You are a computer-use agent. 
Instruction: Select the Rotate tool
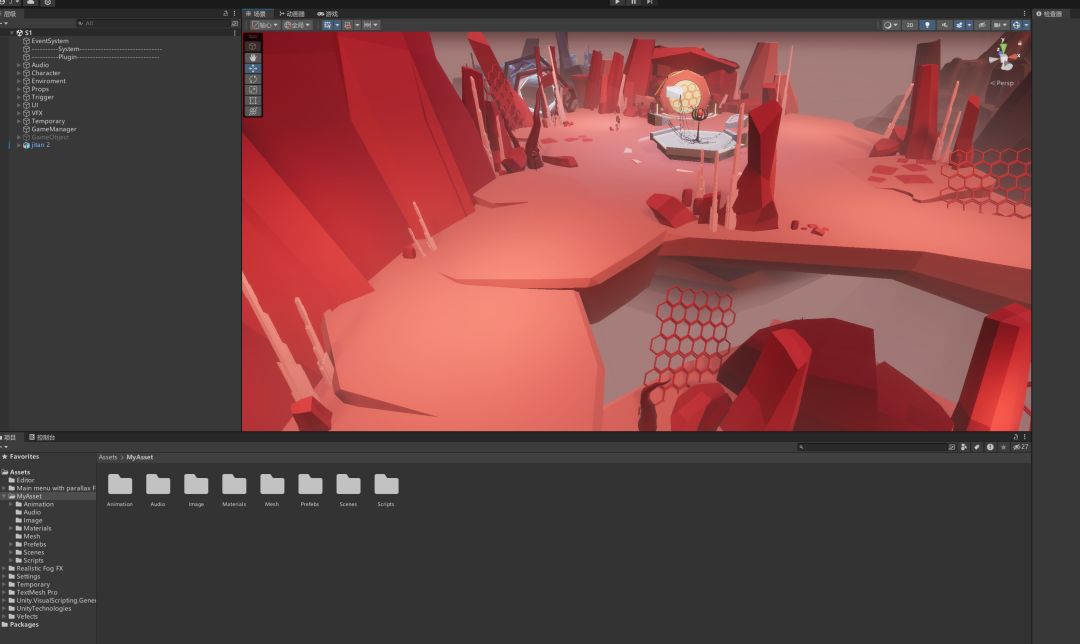pyautogui.click(x=253, y=79)
